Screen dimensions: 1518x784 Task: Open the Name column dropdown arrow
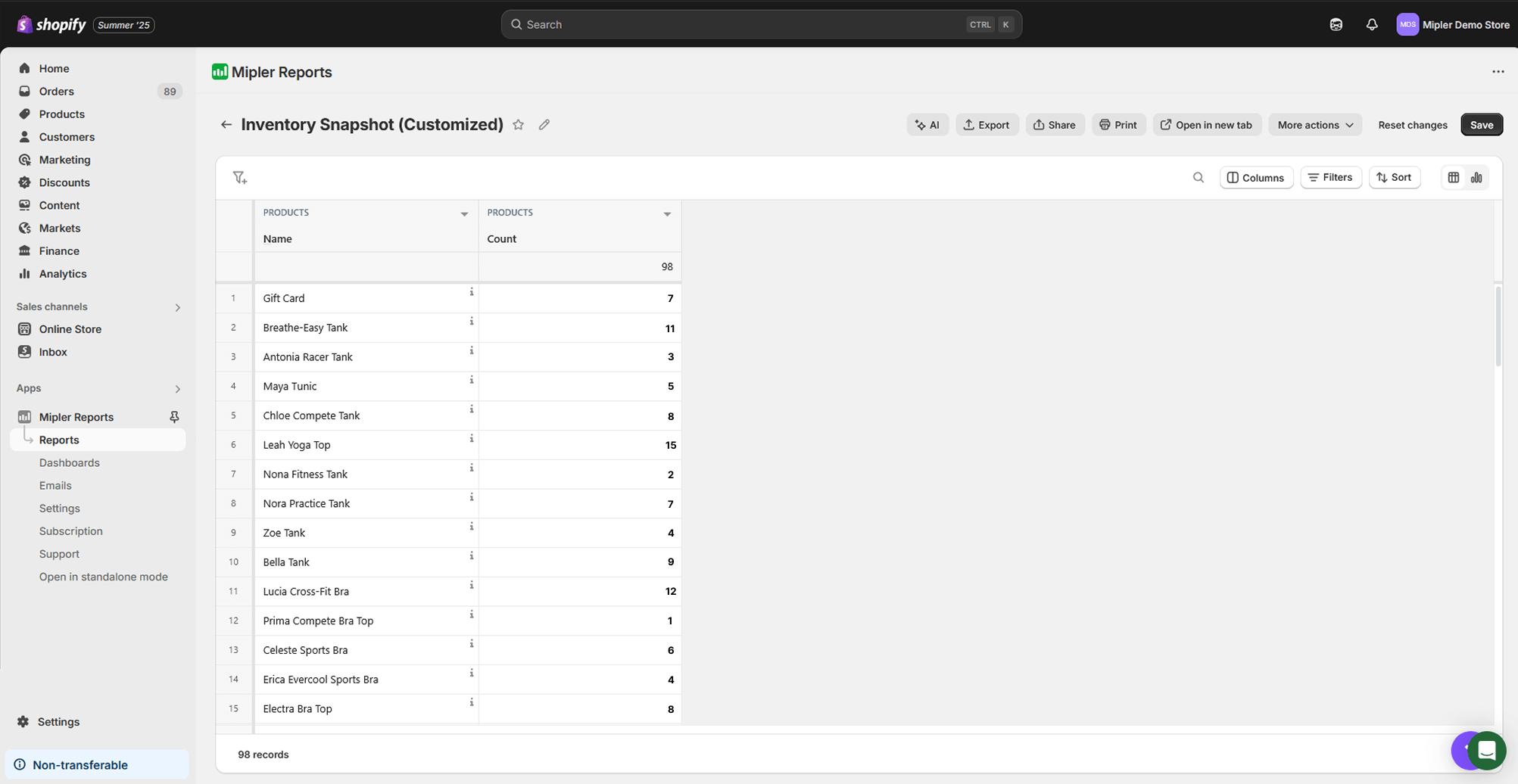[464, 214]
